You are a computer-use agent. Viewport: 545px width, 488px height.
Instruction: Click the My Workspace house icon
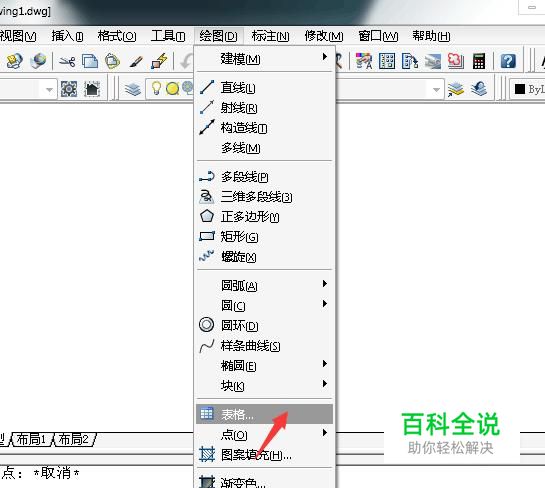[x=92, y=89]
